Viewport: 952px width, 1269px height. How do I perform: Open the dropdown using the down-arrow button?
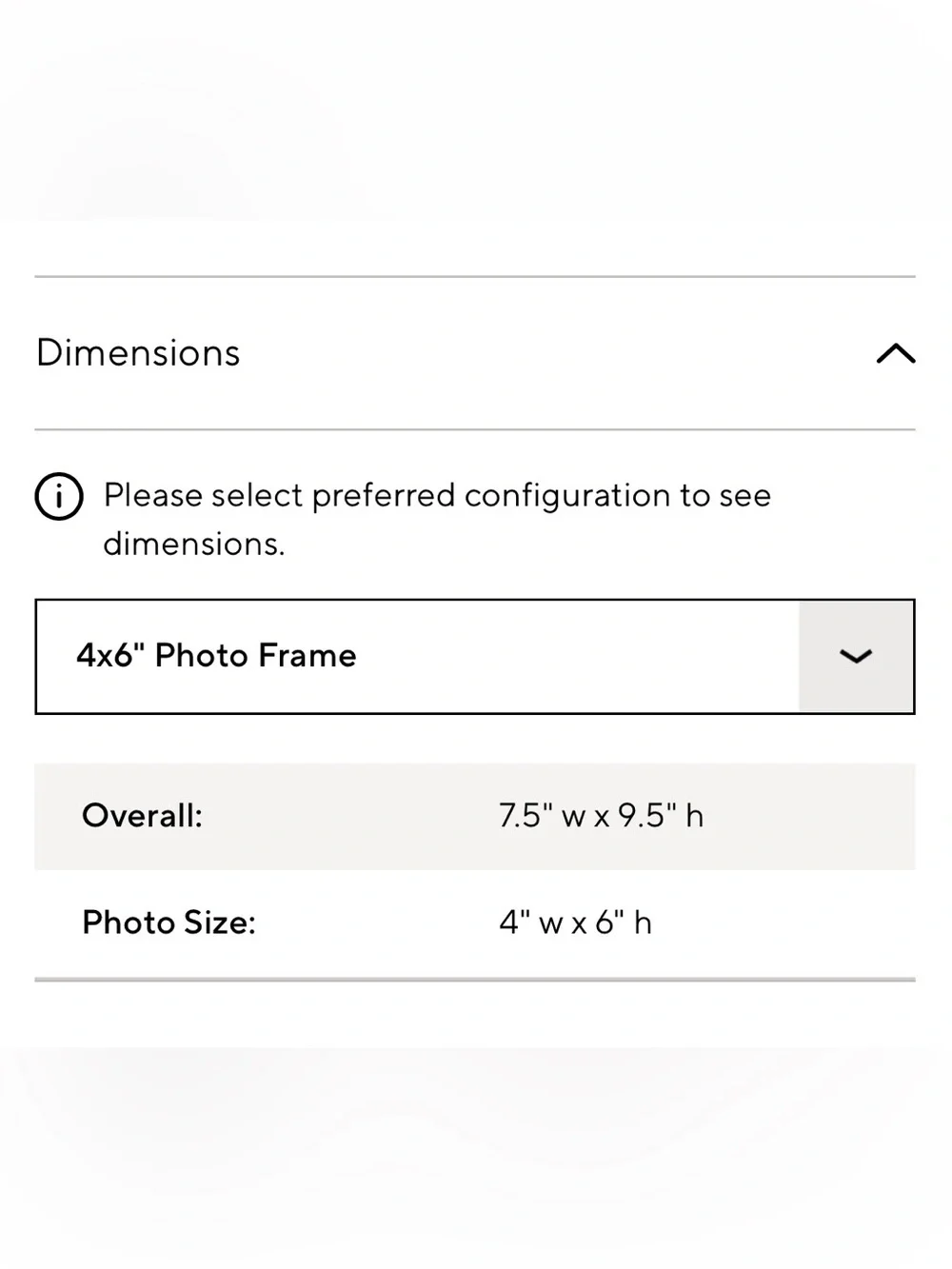click(856, 656)
